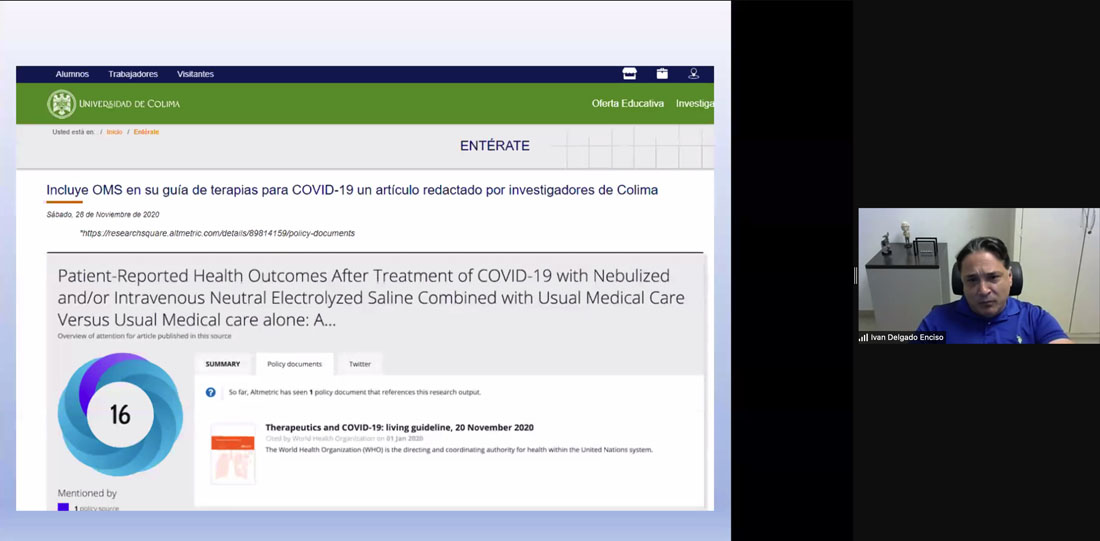Click the Entérate breadcrumb link
The image size is (1100, 541).
click(147, 132)
